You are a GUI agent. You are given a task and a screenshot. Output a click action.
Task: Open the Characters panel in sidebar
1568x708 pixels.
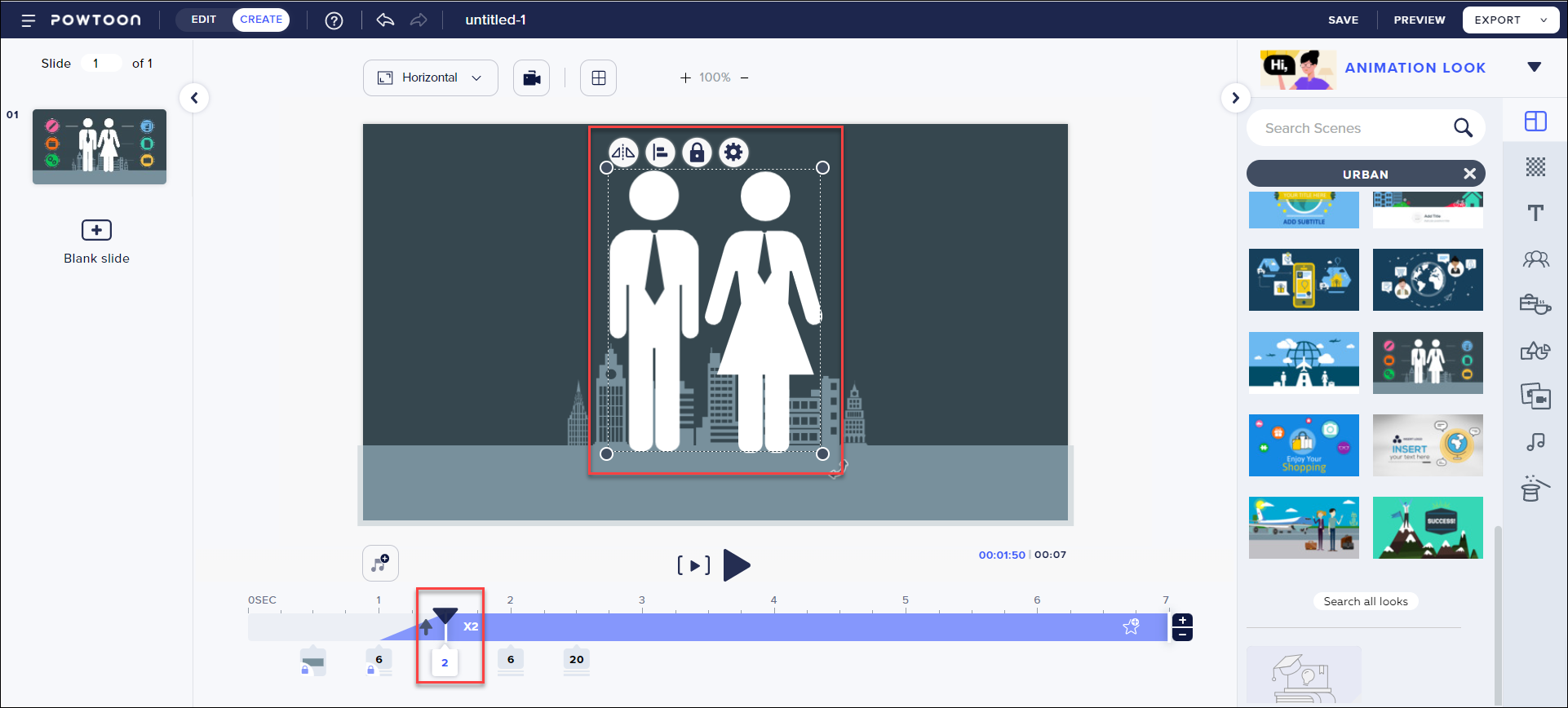pos(1535,259)
